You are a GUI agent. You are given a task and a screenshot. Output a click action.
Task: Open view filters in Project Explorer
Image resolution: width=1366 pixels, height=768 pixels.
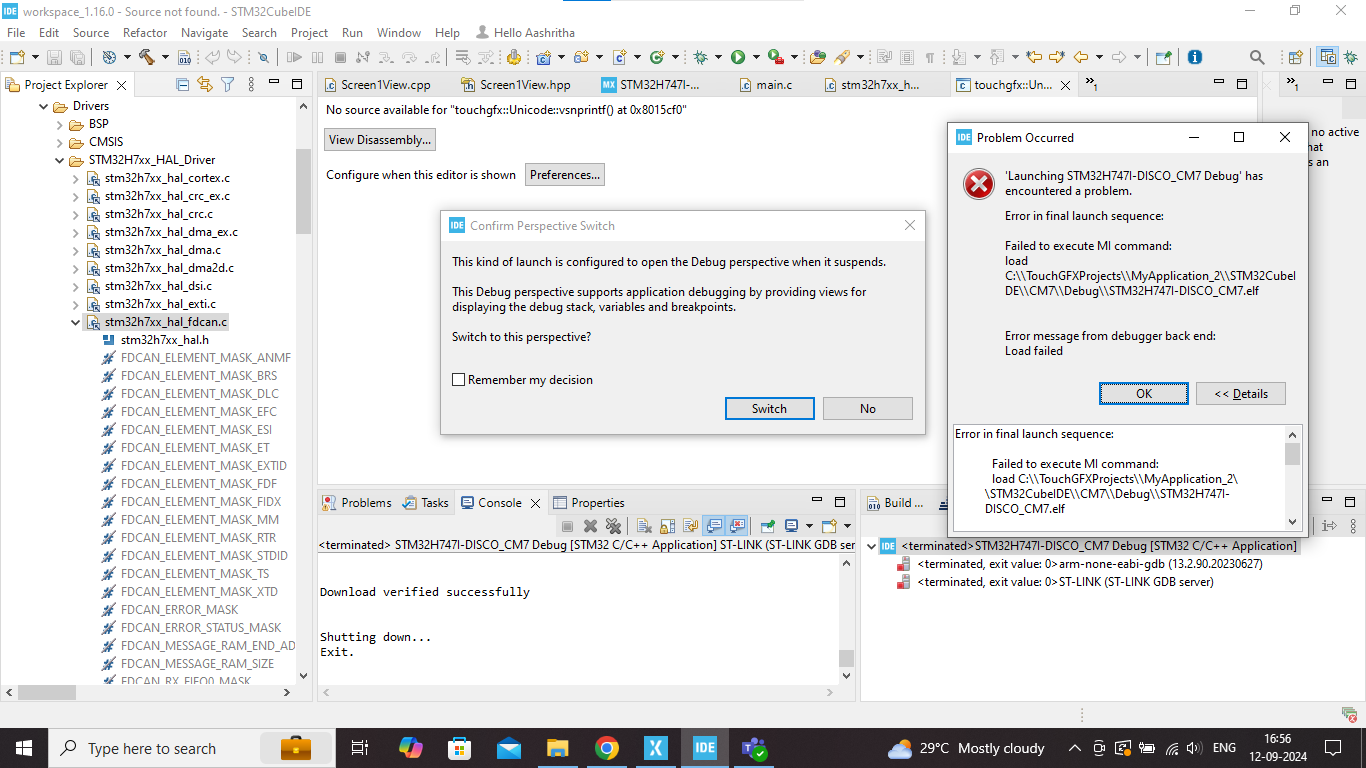tap(227, 84)
